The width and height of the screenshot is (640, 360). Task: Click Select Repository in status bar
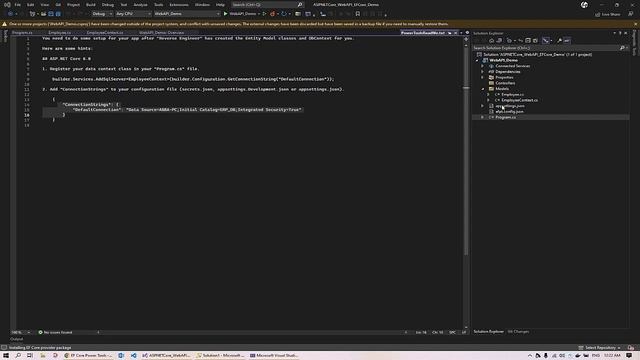pyautogui.click(x=600, y=348)
